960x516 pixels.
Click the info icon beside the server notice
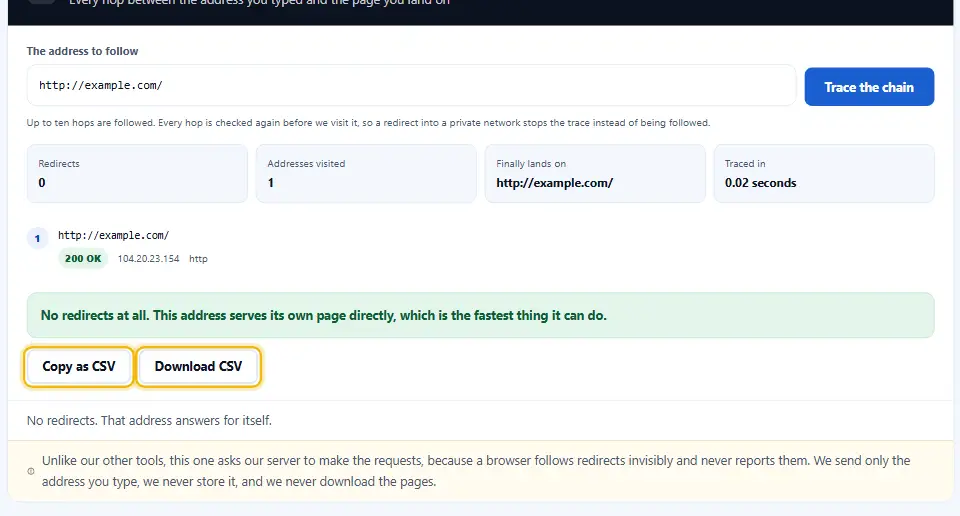click(31, 471)
